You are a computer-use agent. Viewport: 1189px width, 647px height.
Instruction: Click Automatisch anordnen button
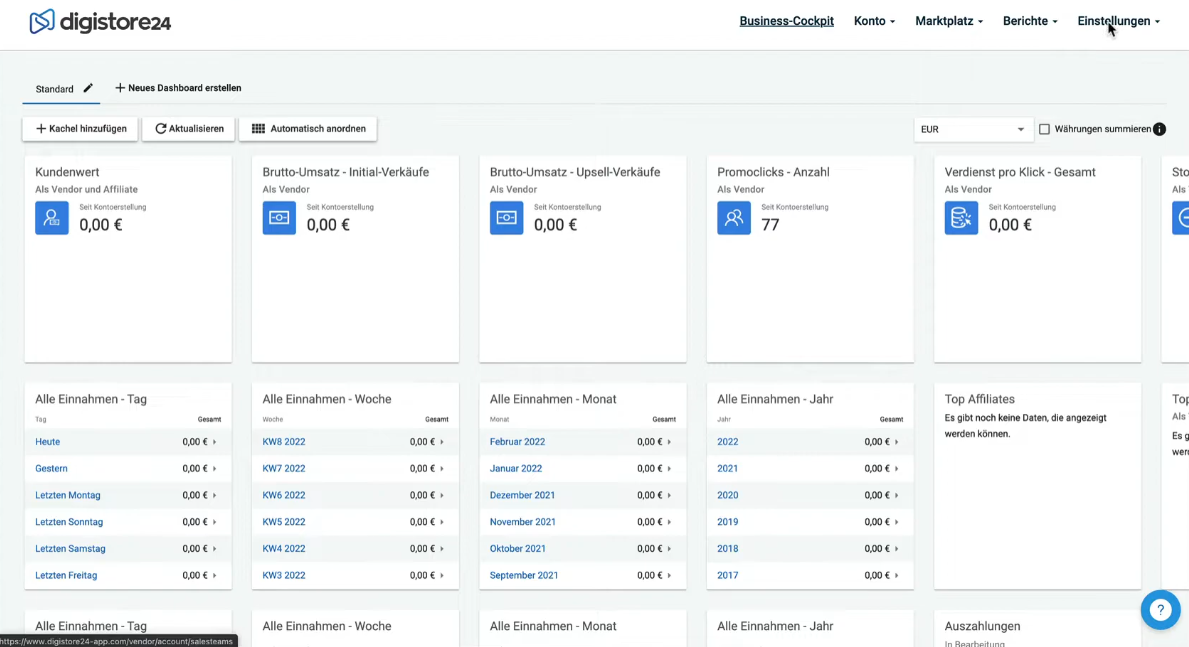tap(308, 129)
